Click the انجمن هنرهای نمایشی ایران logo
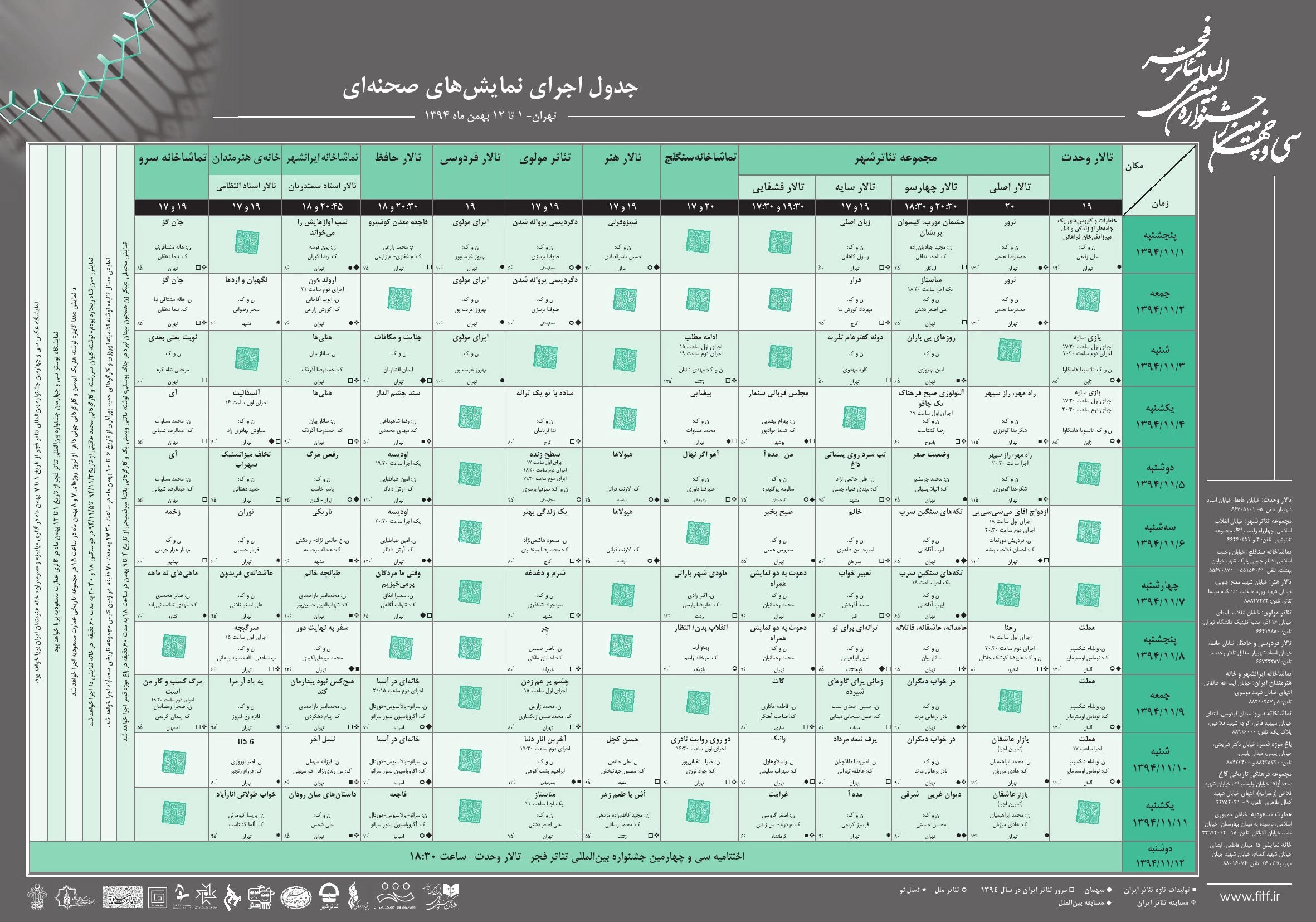The width and height of the screenshot is (1316, 922). [x=394, y=897]
